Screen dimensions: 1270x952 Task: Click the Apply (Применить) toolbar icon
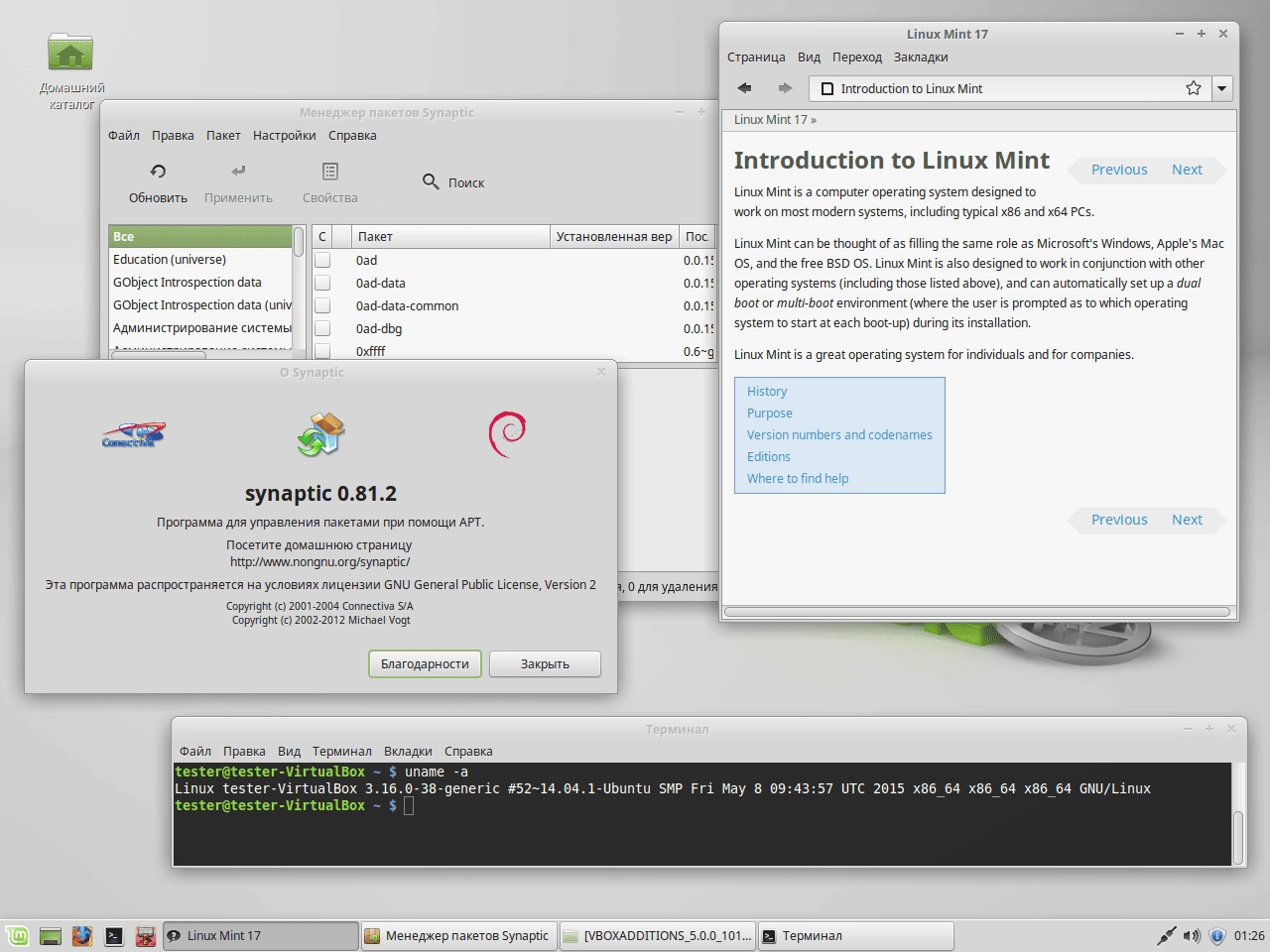pyautogui.click(x=238, y=172)
